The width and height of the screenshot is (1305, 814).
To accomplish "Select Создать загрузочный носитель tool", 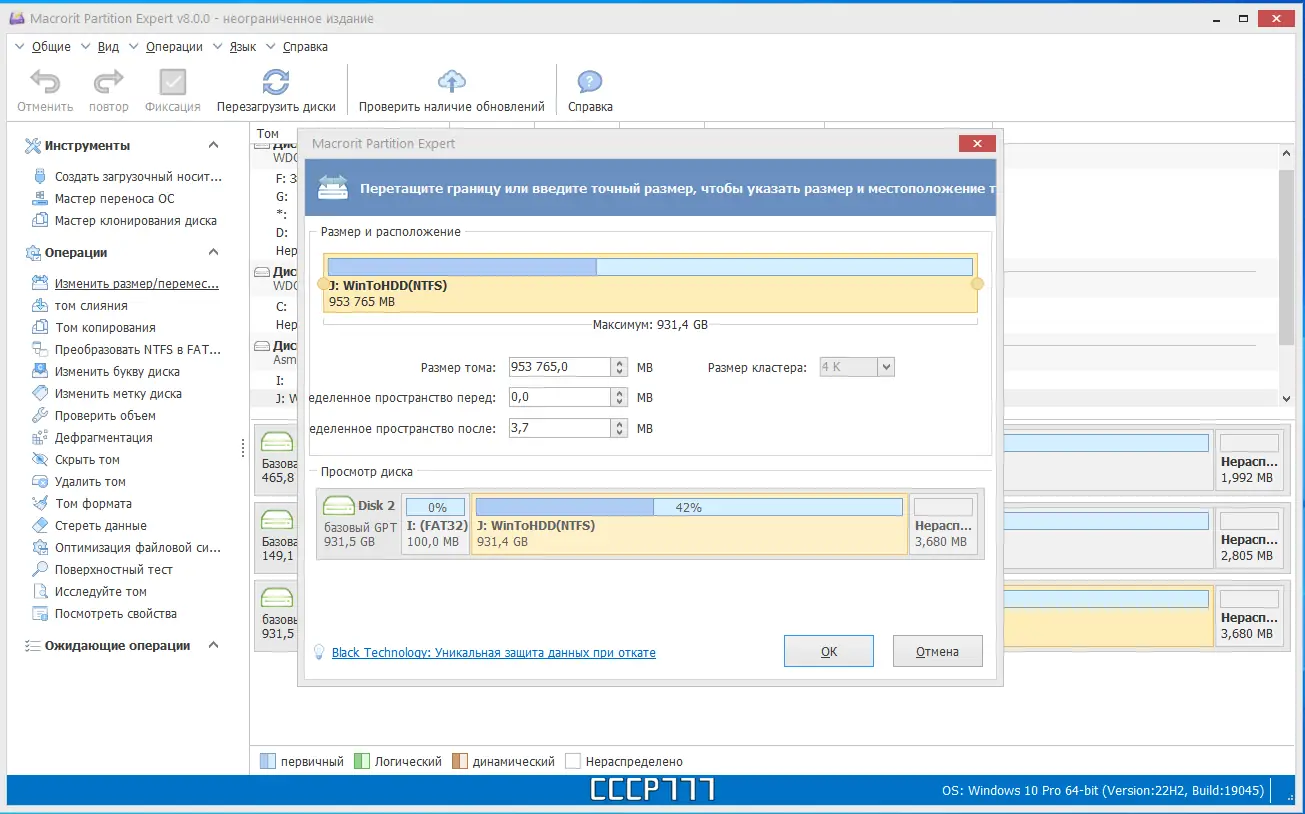I will [138, 176].
